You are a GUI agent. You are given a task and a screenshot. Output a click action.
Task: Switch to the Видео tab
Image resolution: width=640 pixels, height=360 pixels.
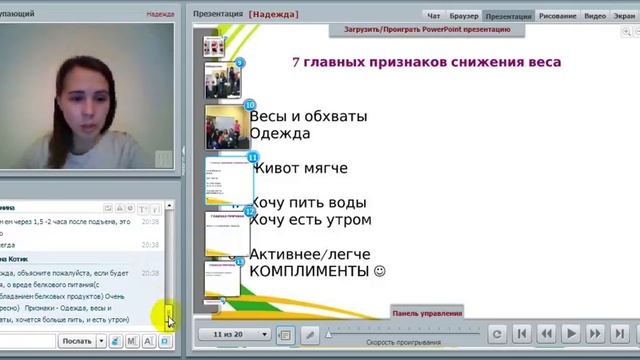tap(595, 16)
